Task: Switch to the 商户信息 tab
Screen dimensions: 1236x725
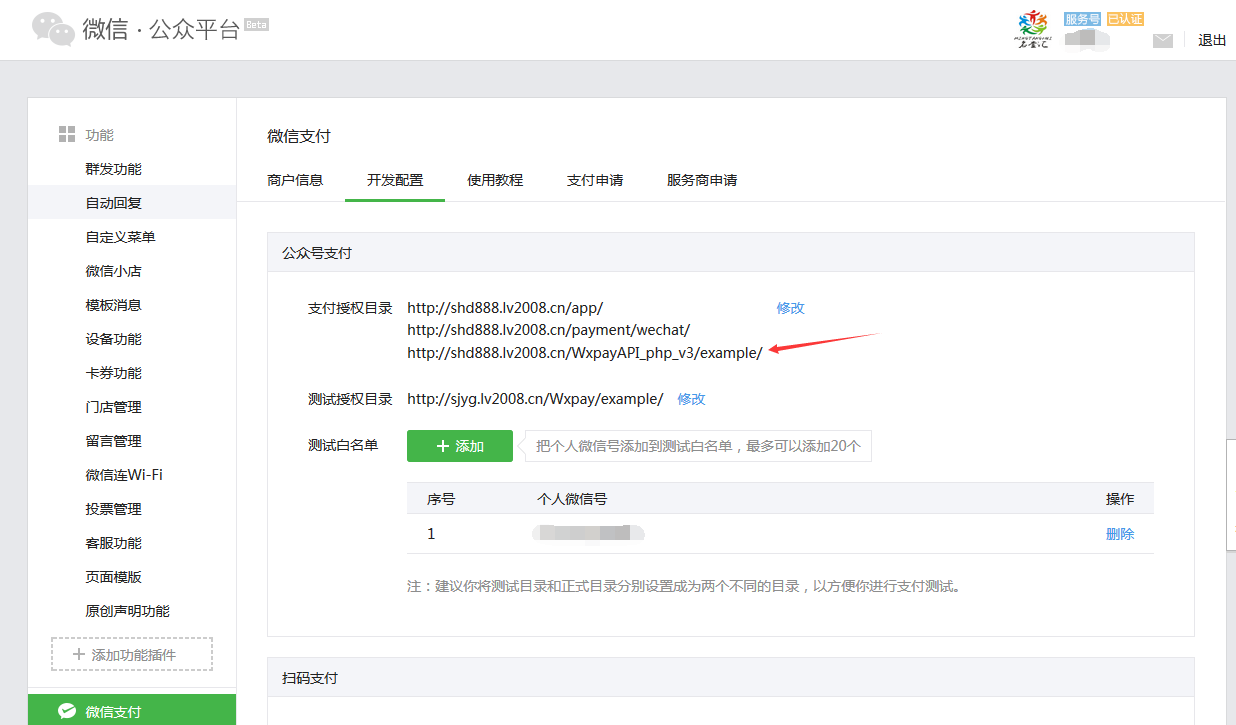Action: [x=295, y=181]
